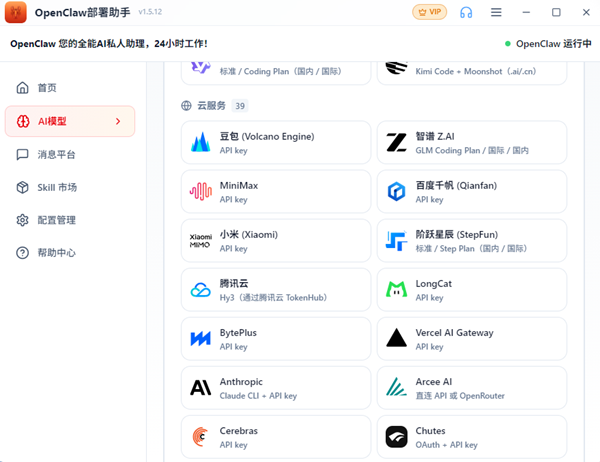Choose the Arcee AI provider

(472, 388)
